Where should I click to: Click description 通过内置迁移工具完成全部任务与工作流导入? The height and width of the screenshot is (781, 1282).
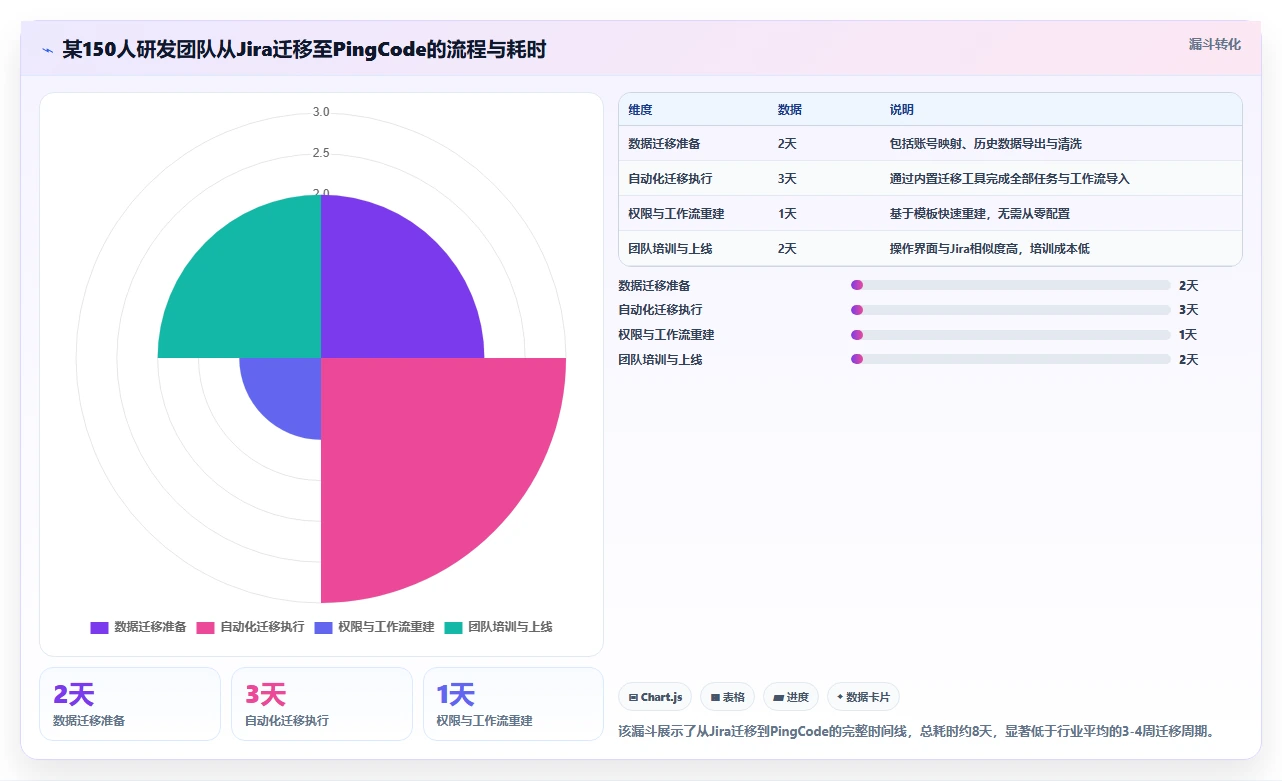(x=1009, y=179)
